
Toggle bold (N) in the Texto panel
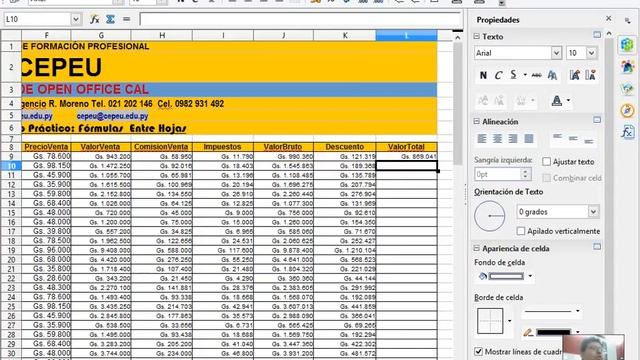pos(483,75)
